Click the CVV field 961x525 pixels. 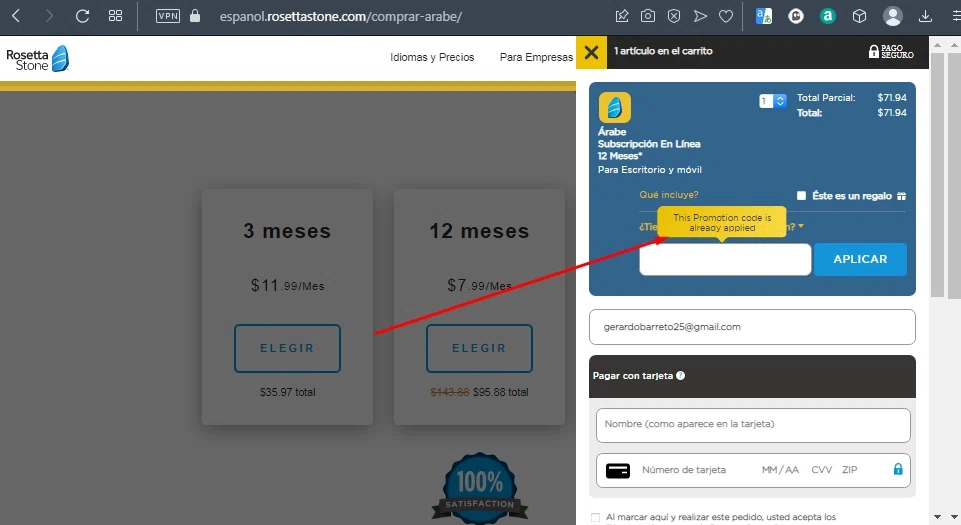(x=821, y=470)
